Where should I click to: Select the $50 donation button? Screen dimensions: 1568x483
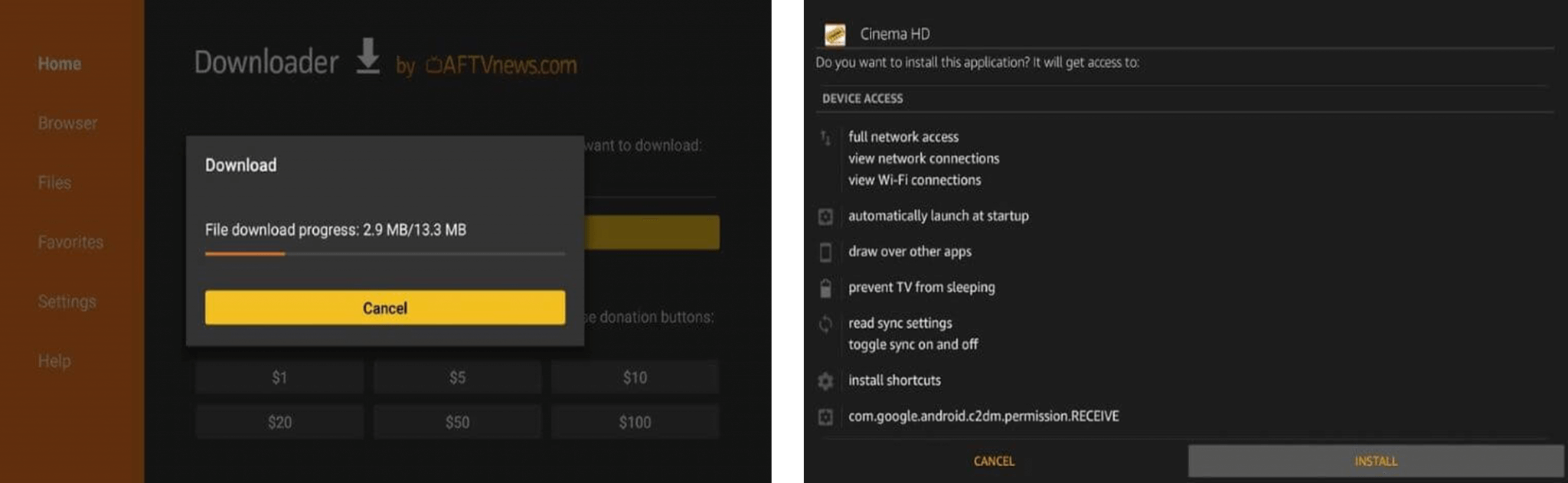(x=457, y=422)
